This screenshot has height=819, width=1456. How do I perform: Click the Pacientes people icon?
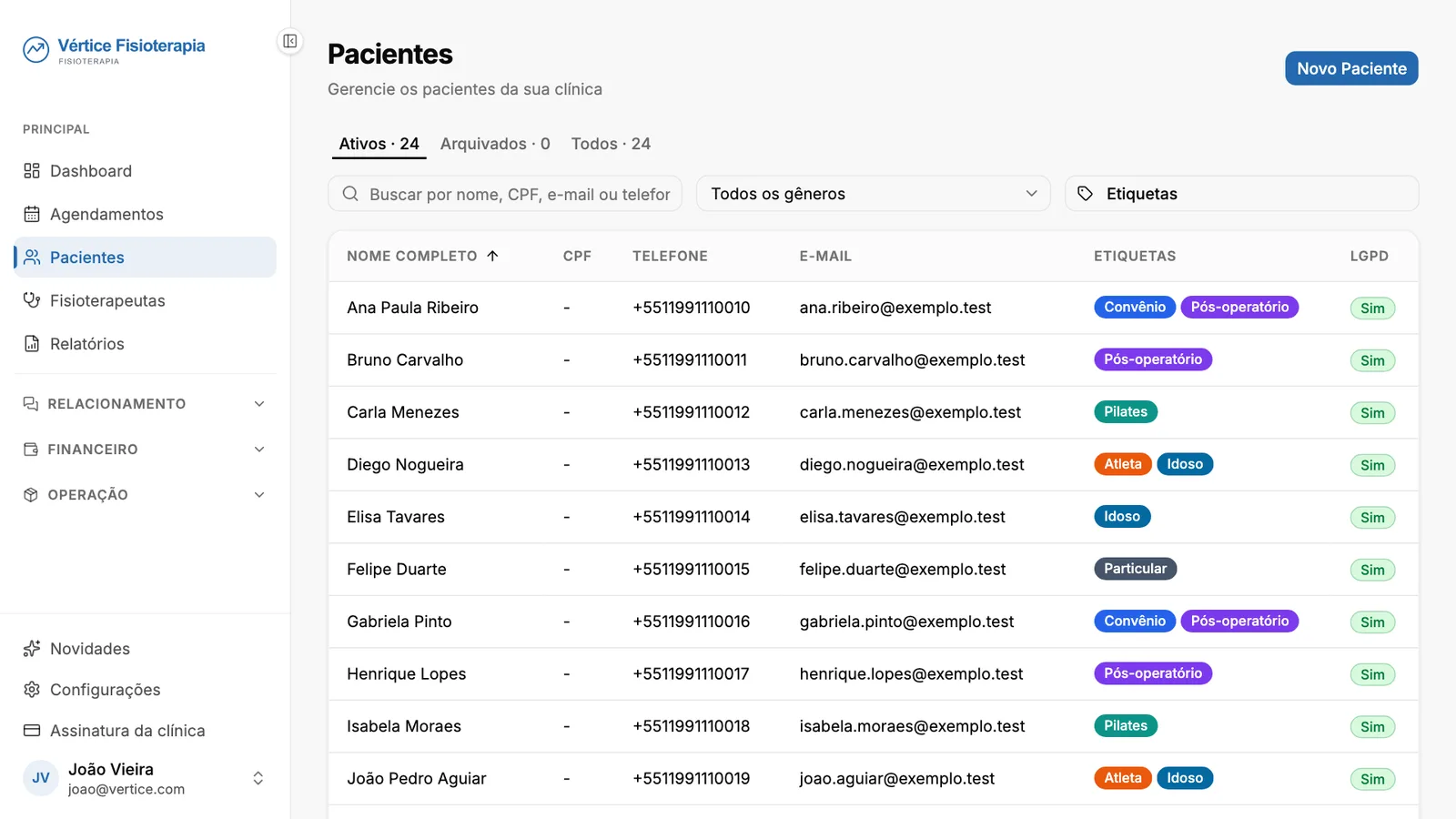click(x=32, y=258)
